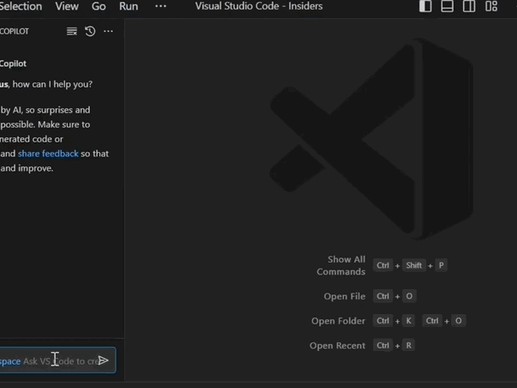
Task: Select the workspace tag in chat input
Action: point(10,361)
